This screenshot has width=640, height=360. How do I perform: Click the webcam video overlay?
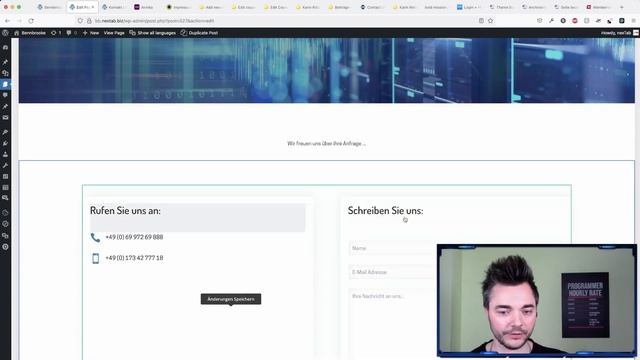pyautogui.click(x=537, y=300)
